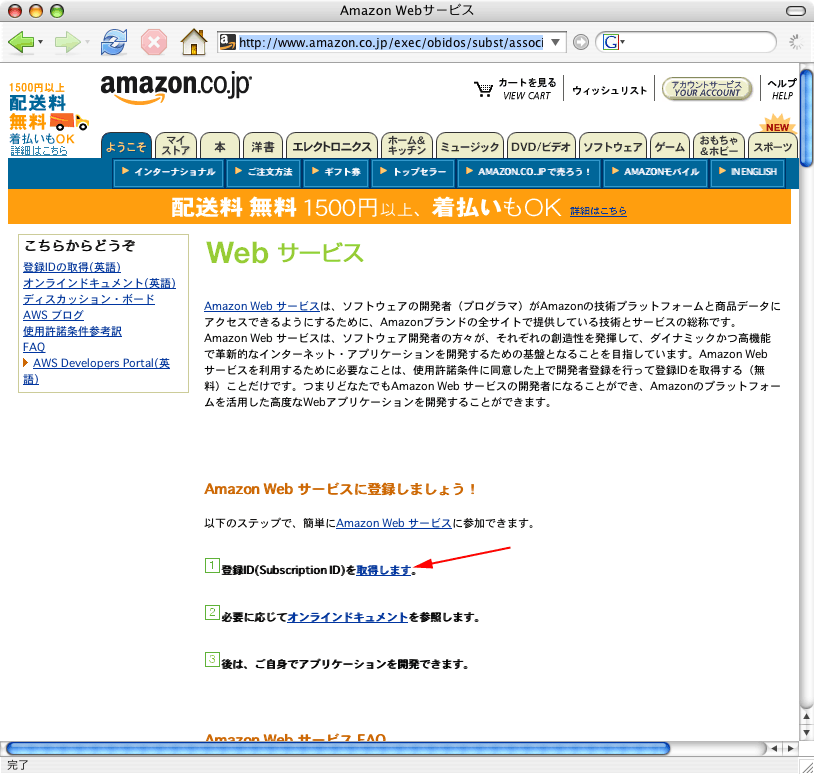
Task: Click the YOUR ACCOUNT button
Action: pos(707,89)
